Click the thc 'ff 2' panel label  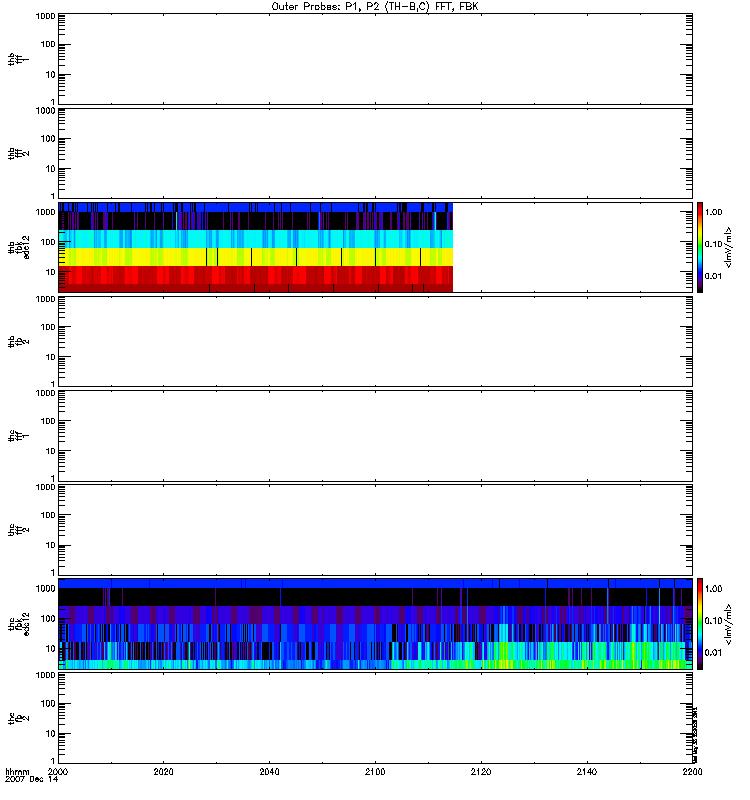point(18,530)
